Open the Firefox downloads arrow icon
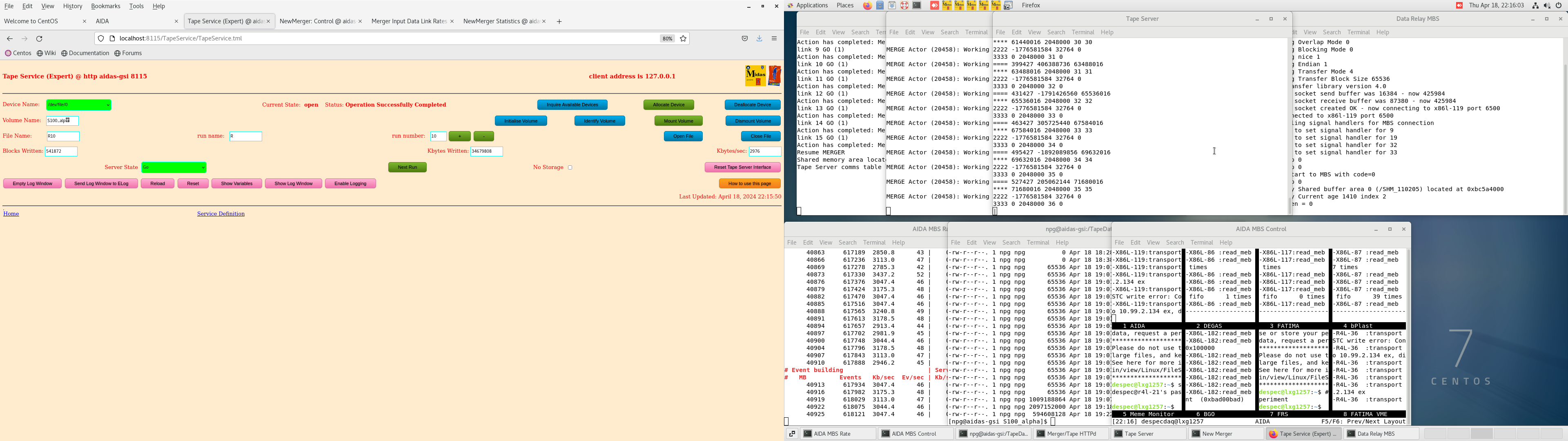The height and width of the screenshot is (441, 1568). click(759, 39)
